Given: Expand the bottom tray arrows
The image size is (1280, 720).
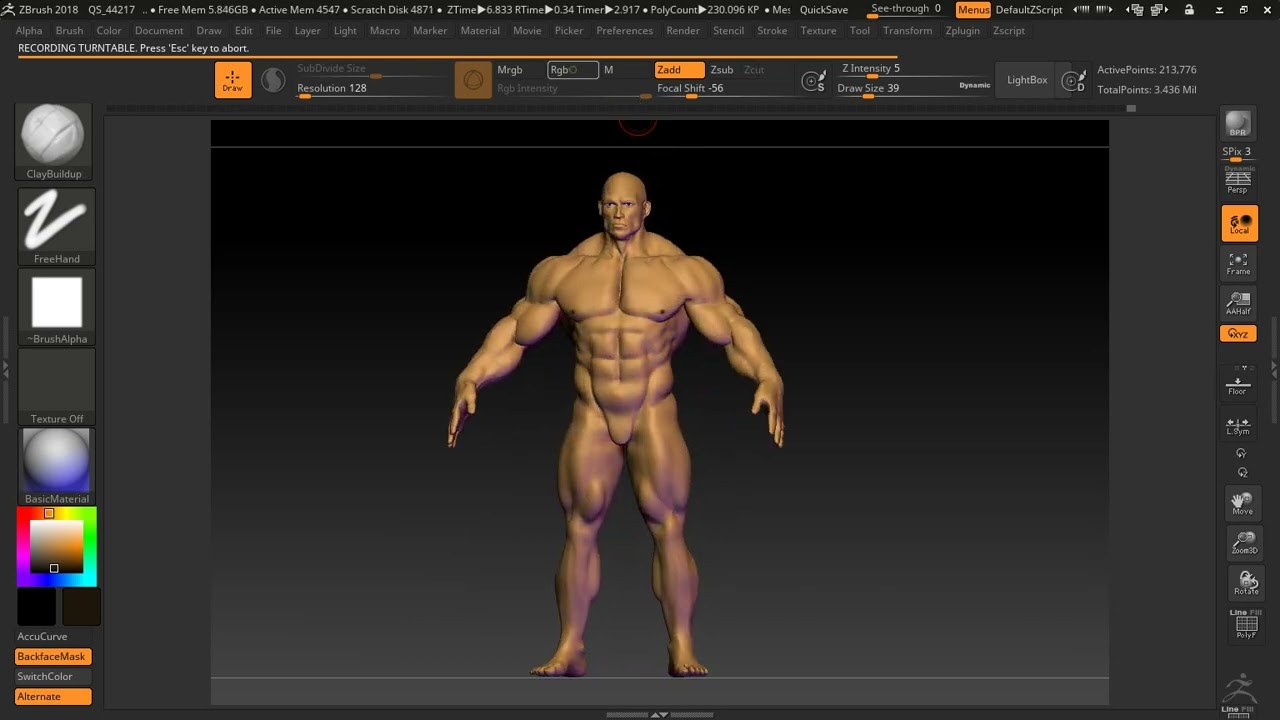Looking at the screenshot, I should coord(660,714).
